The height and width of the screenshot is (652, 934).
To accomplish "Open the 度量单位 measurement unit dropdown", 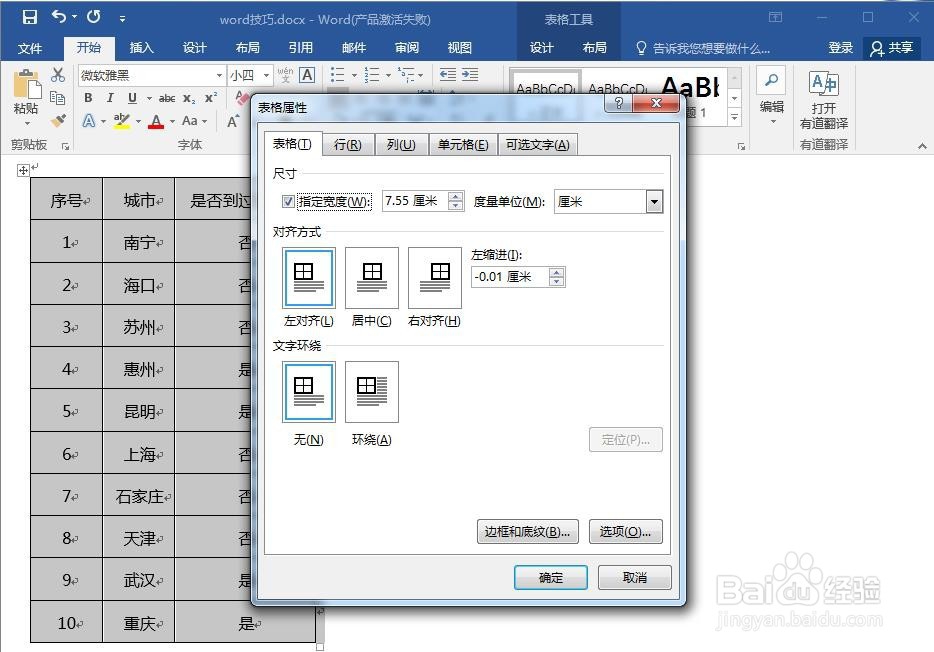I will (653, 201).
